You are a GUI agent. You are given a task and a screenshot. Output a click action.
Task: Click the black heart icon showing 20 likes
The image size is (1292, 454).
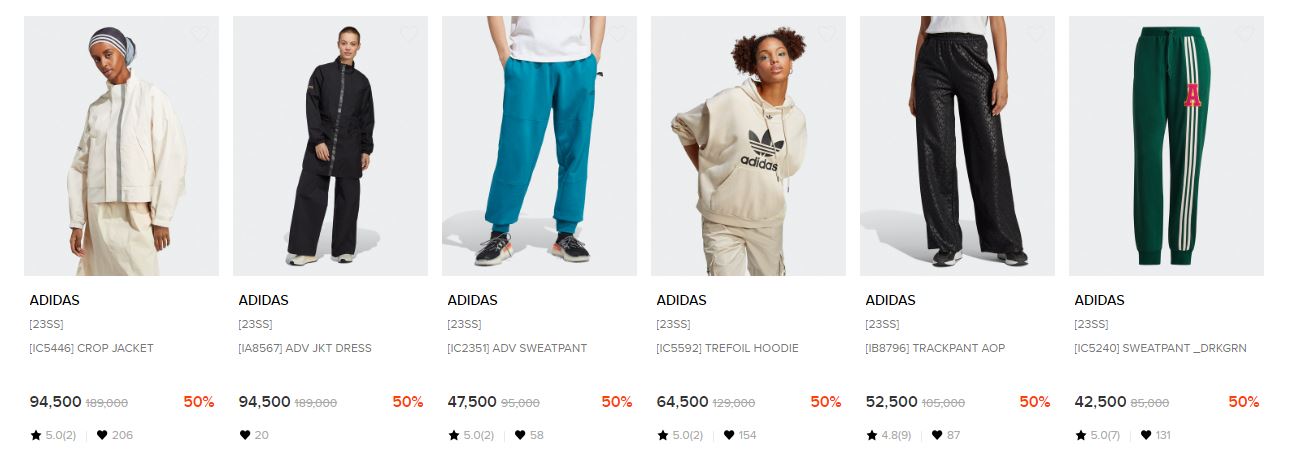[245, 435]
